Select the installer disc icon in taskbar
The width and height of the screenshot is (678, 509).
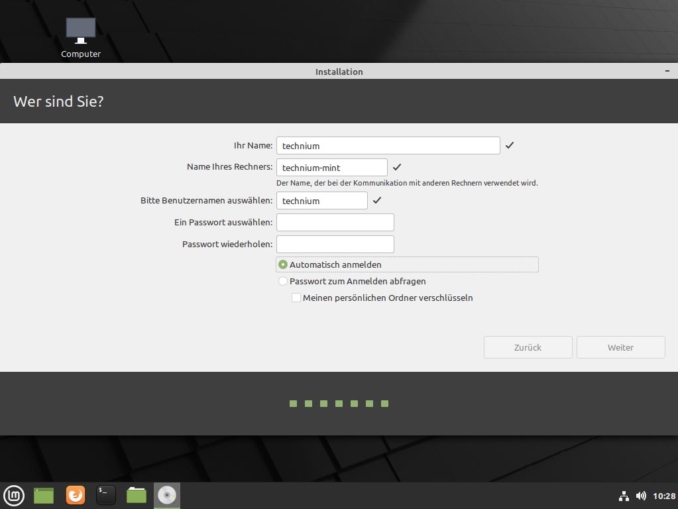167,495
